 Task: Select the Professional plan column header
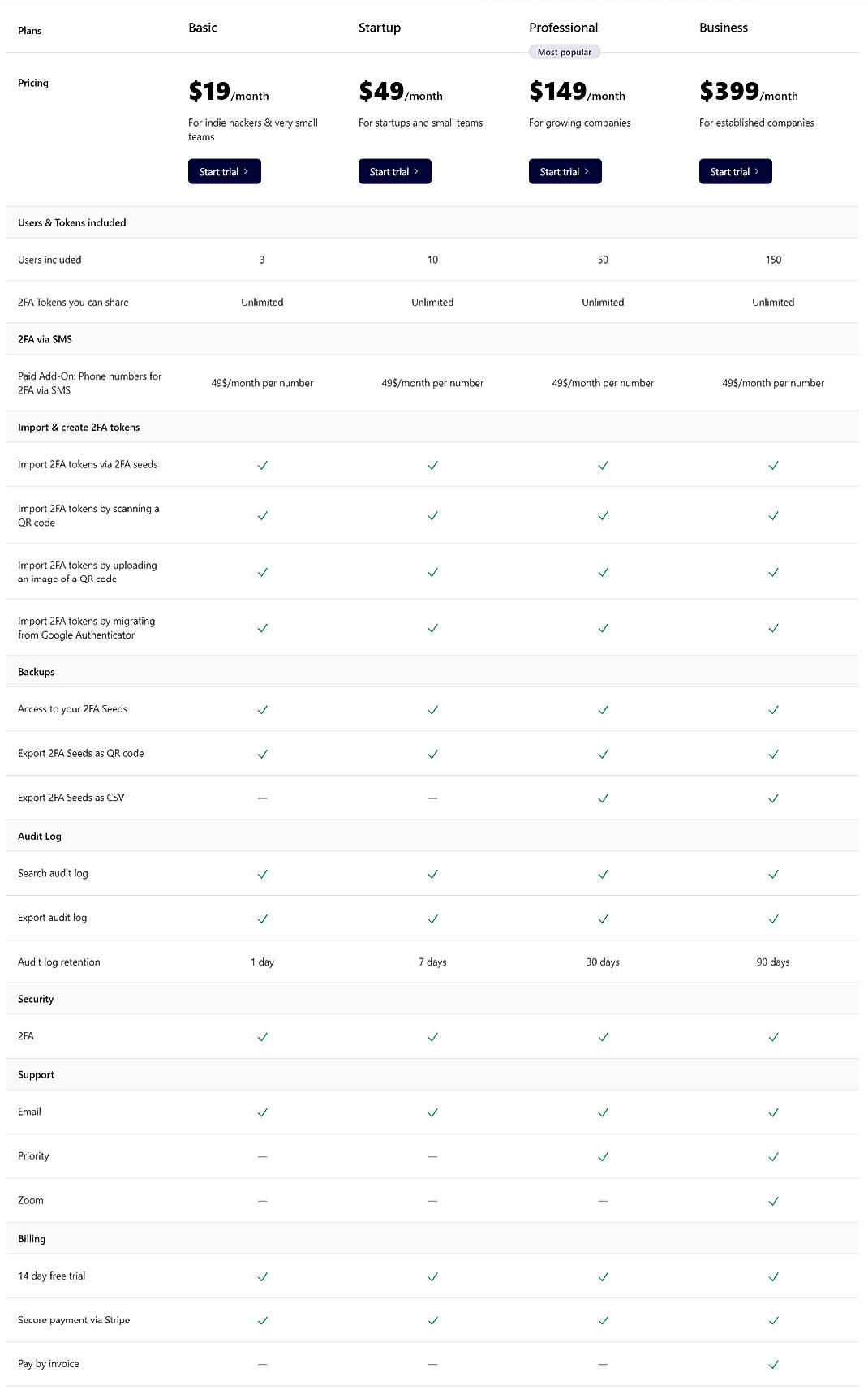pos(562,27)
